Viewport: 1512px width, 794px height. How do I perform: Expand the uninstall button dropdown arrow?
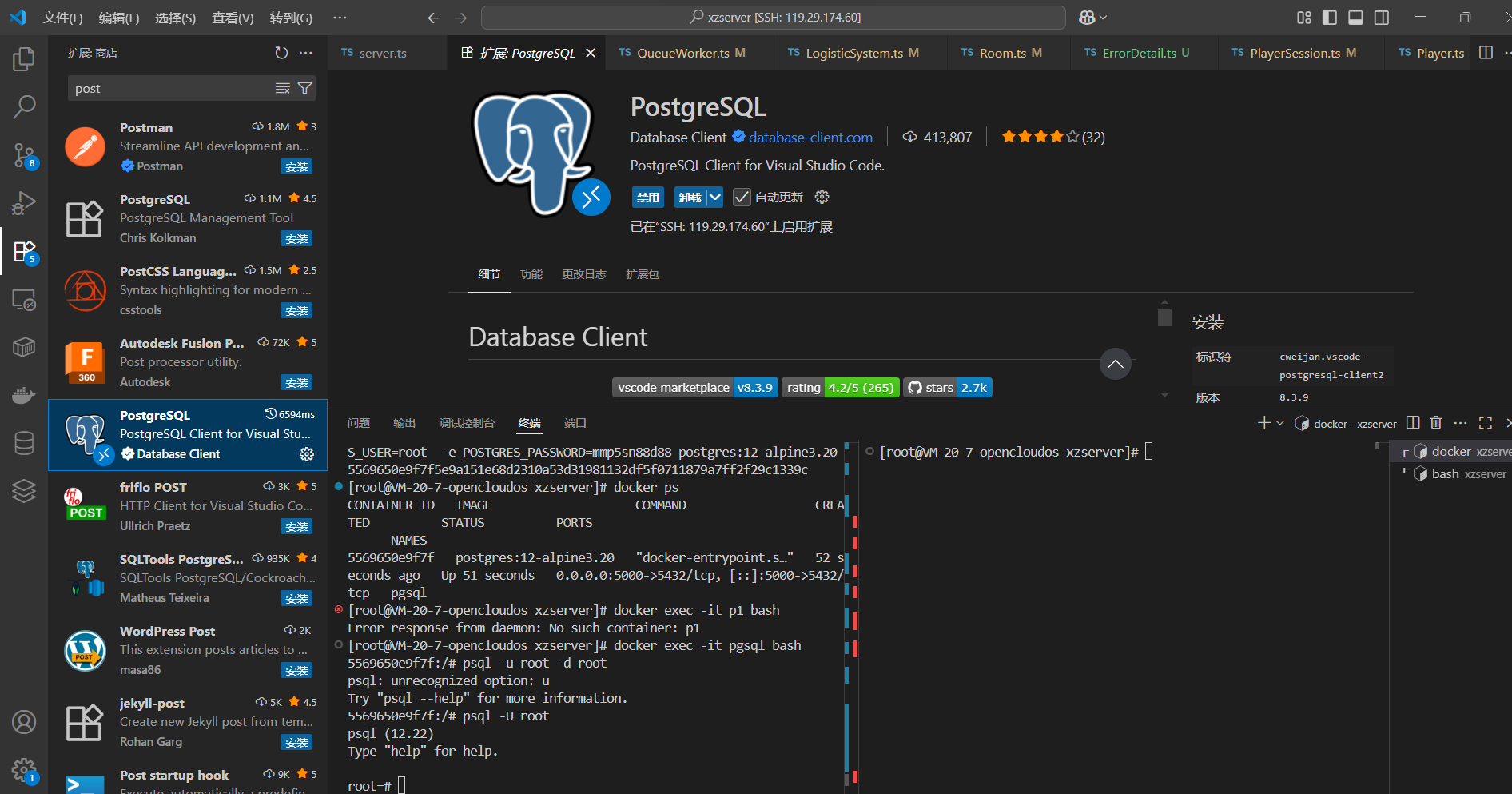tap(715, 198)
